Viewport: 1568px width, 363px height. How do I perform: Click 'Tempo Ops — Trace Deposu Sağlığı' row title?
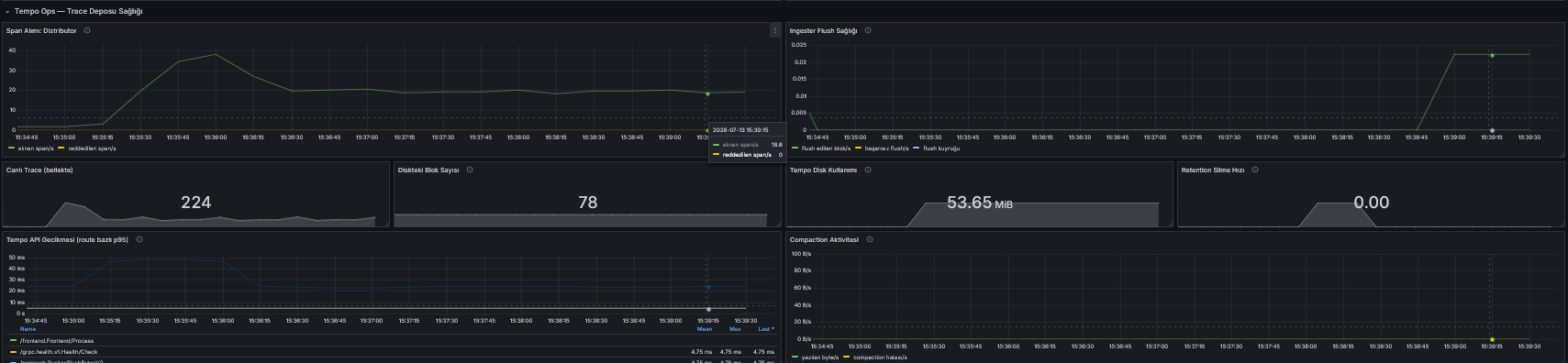click(x=78, y=12)
